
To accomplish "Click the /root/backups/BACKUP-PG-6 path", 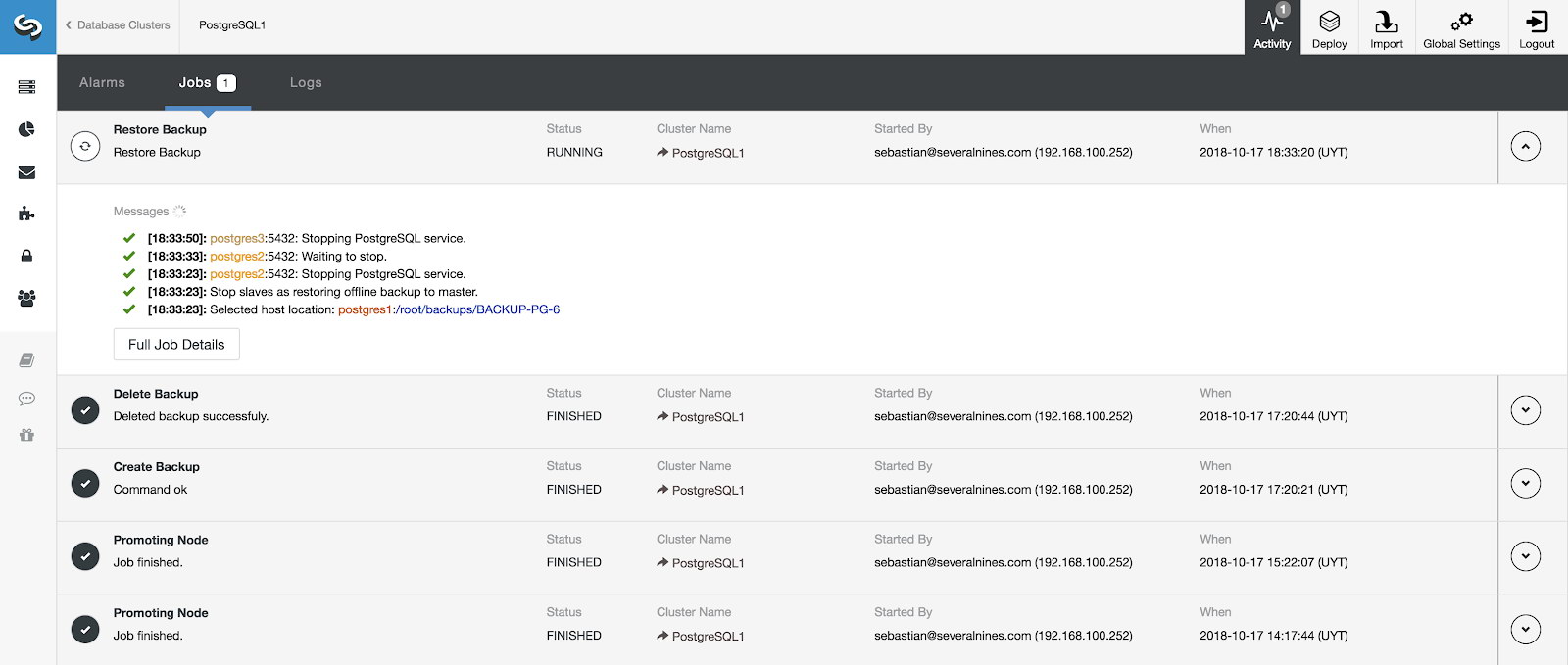I will pyautogui.click(x=479, y=309).
